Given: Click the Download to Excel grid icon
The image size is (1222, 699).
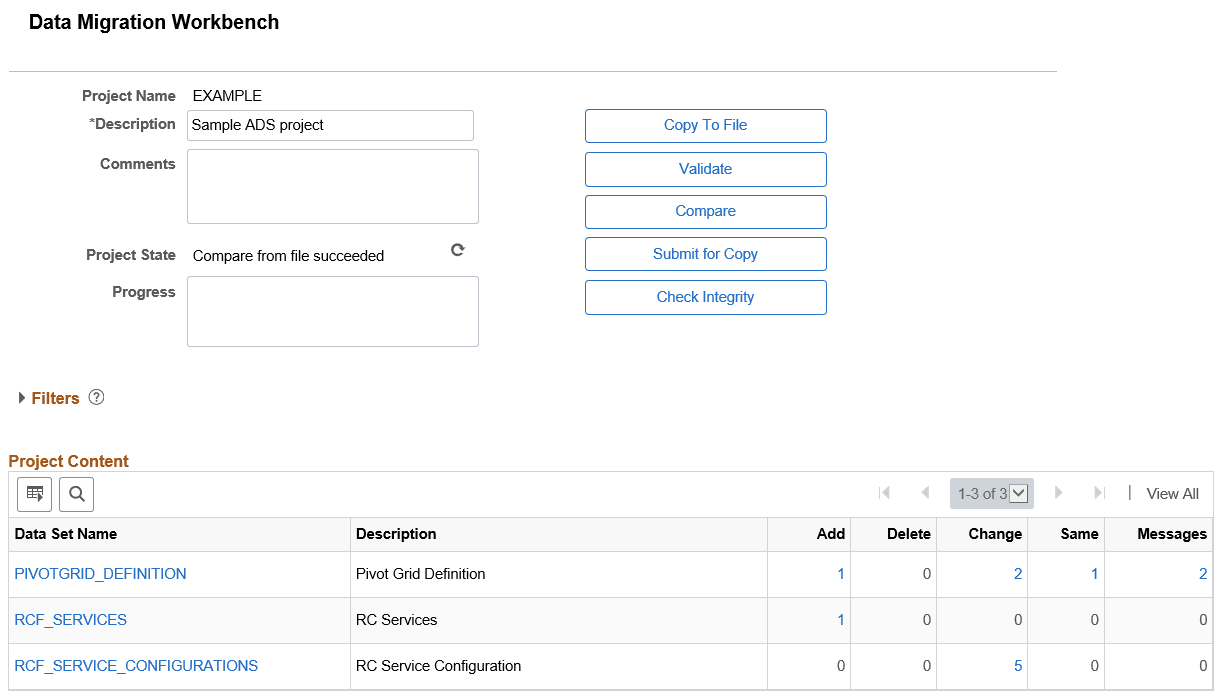Looking at the screenshot, I should pyautogui.click(x=34, y=493).
